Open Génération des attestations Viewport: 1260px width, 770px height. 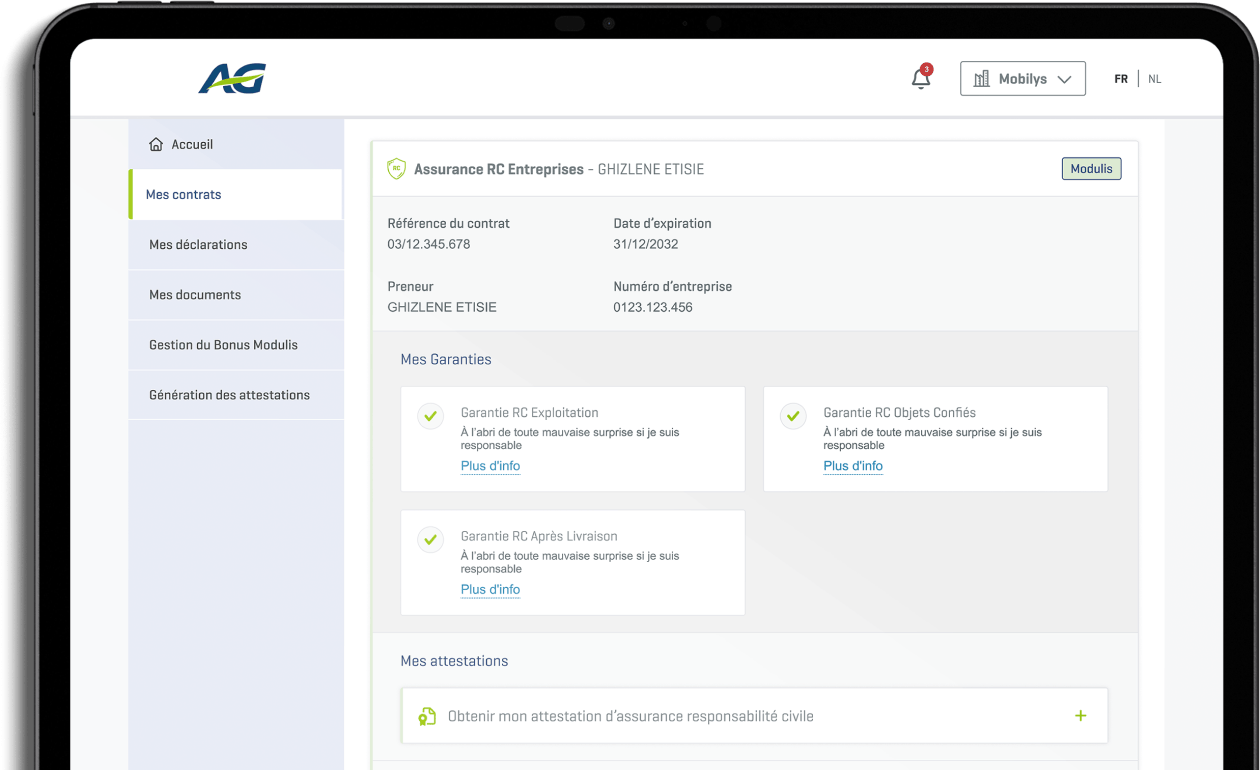tap(236, 395)
